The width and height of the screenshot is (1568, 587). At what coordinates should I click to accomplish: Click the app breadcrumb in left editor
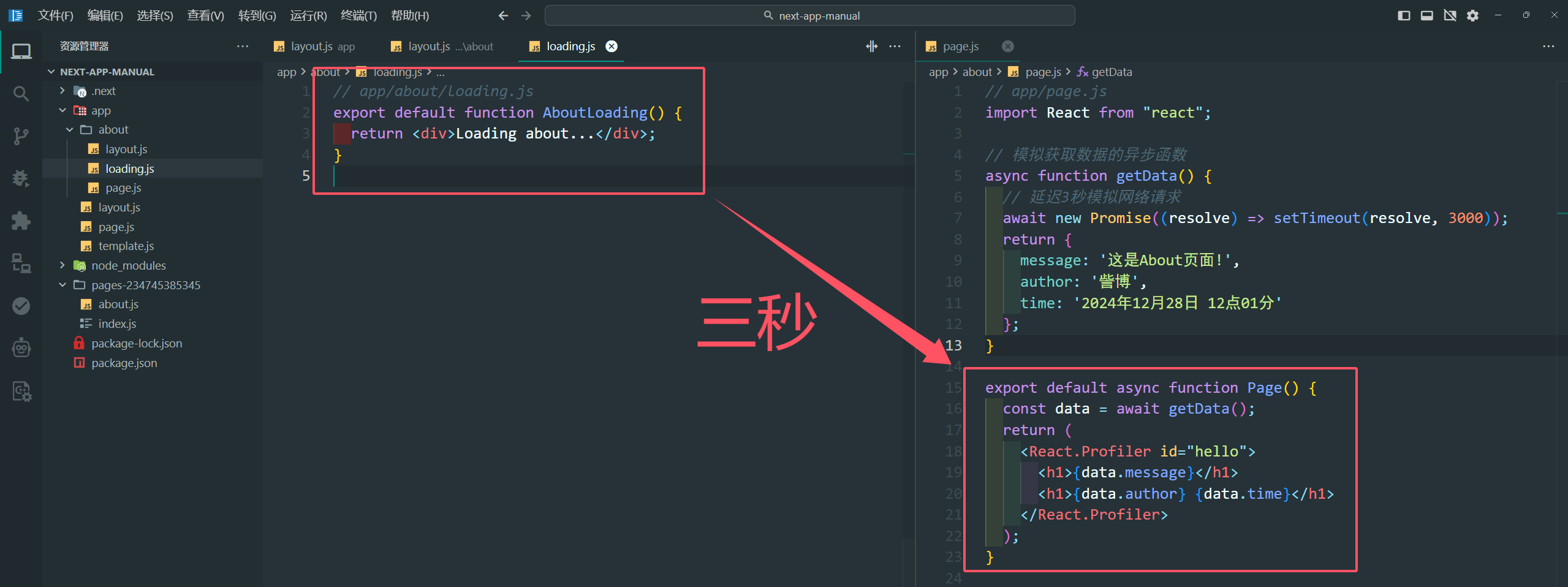pyautogui.click(x=286, y=72)
